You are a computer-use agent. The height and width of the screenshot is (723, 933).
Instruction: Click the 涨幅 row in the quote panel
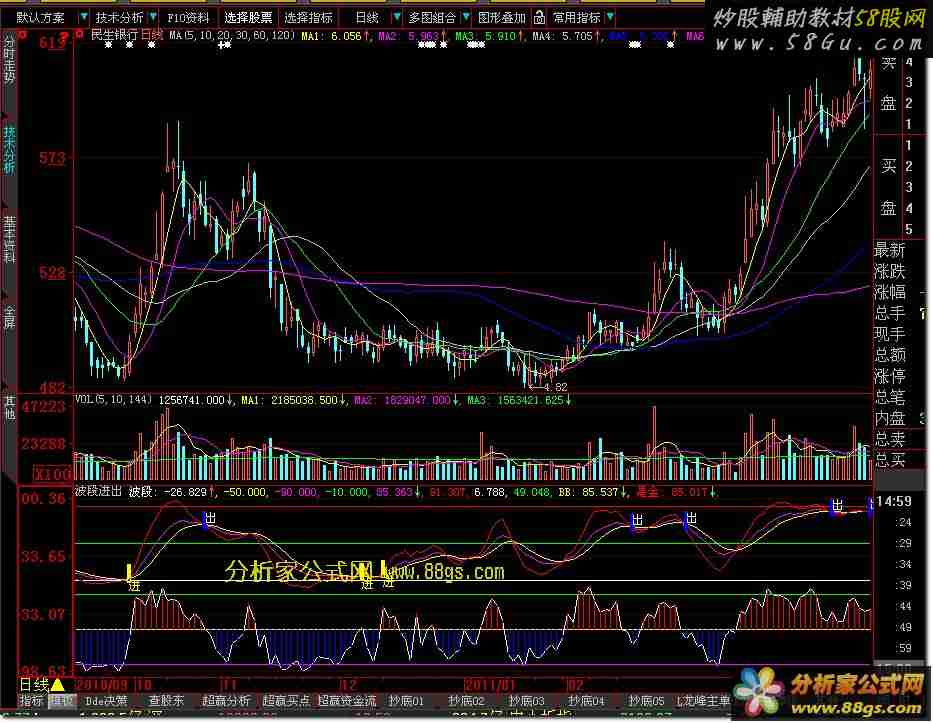(890, 292)
